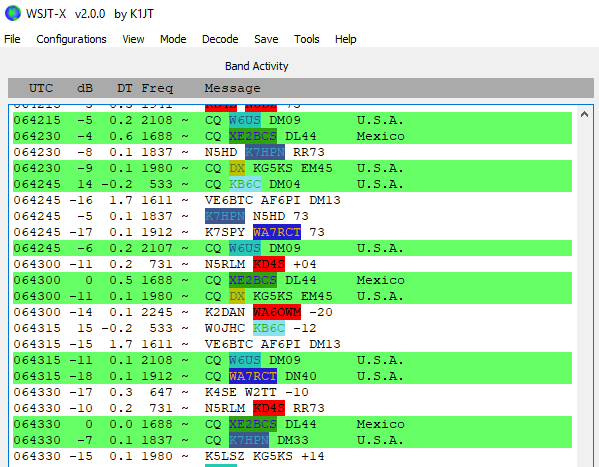The image size is (599, 467).
Task: Click the WSJT-X globe application icon
Action: (x=13, y=13)
